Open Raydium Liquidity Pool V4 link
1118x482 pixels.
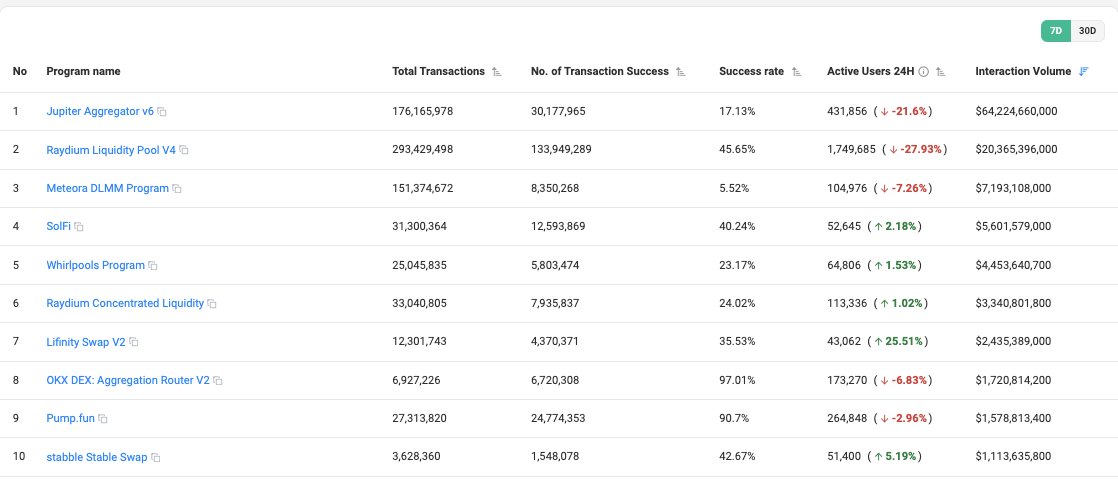click(x=111, y=150)
